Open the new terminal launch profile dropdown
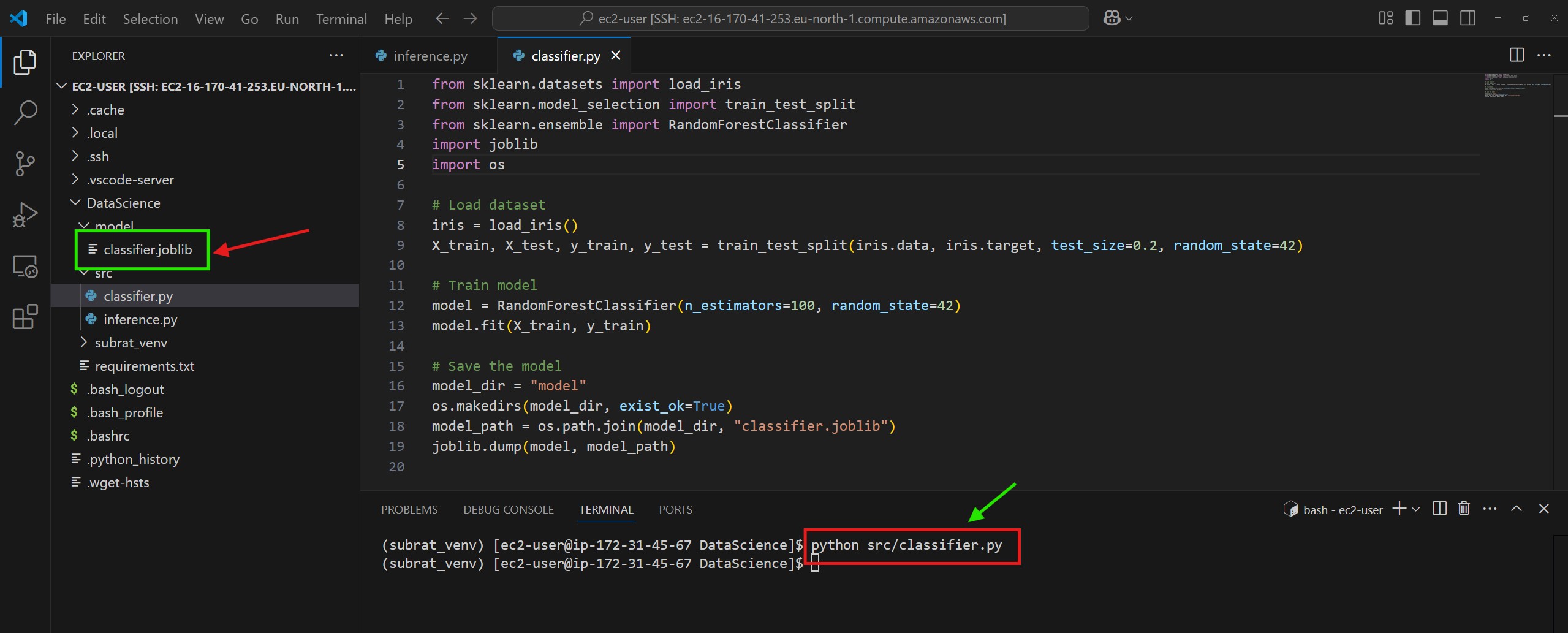This screenshot has height=633, width=1568. pos(1416,509)
